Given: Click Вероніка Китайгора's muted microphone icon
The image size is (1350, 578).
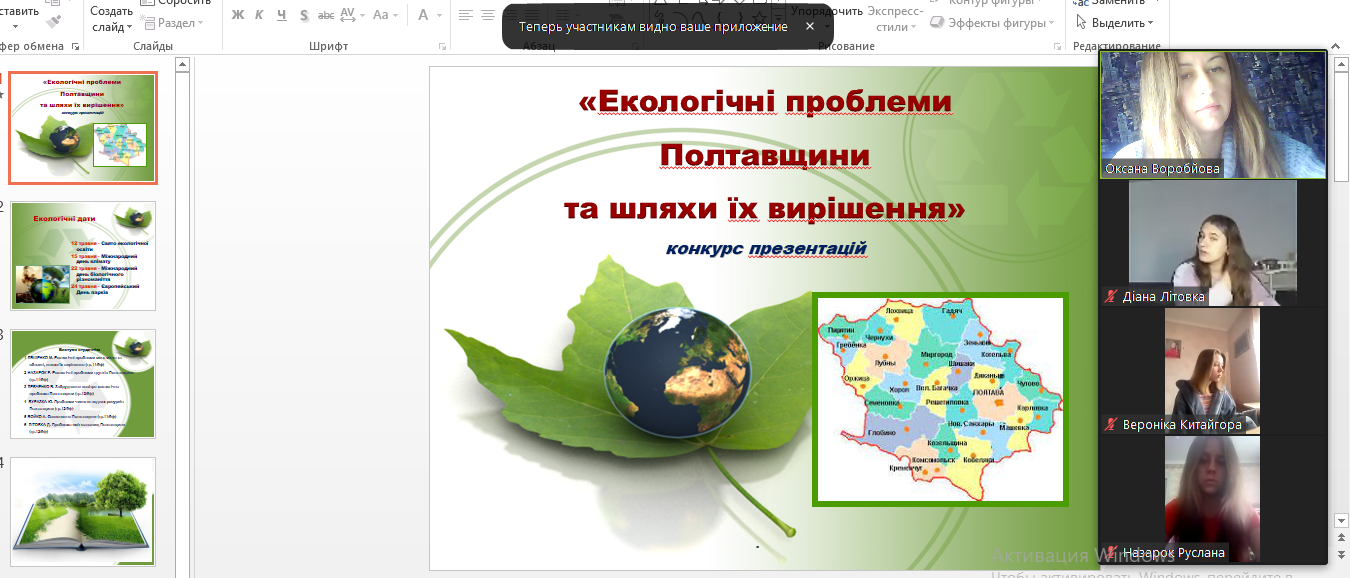Looking at the screenshot, I should [1110, 425].
